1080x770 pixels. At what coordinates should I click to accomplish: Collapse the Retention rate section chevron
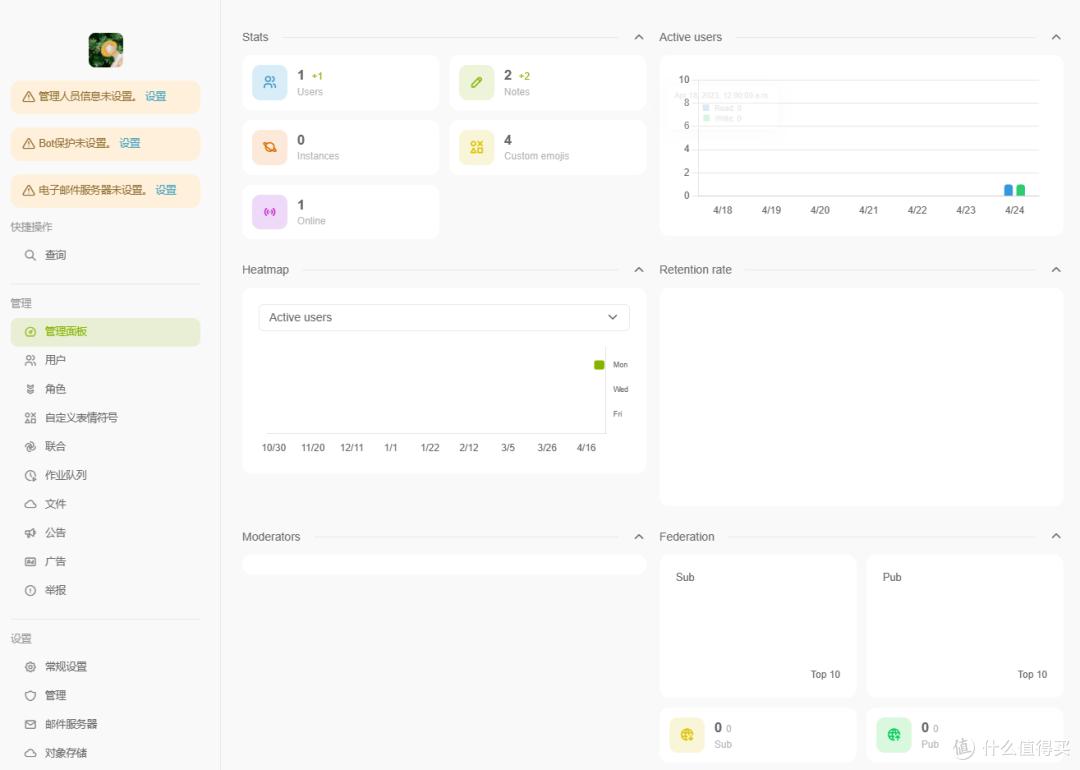[1056, 270]
